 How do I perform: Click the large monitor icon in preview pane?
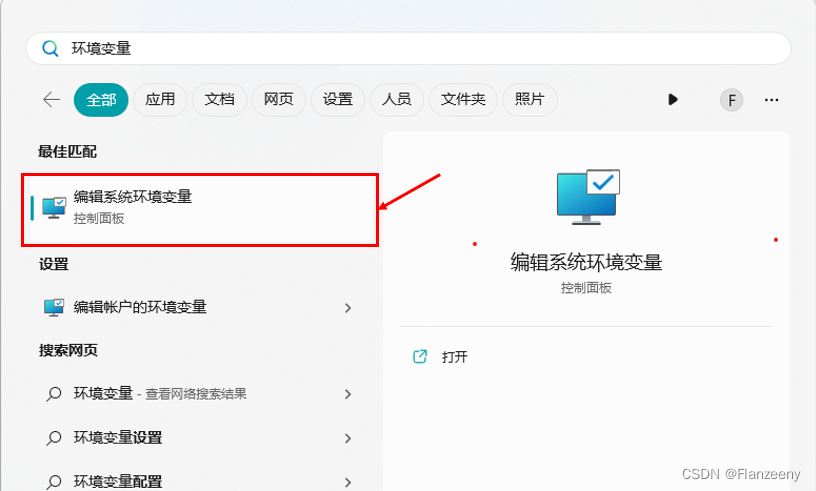click(x=588, y=197)
